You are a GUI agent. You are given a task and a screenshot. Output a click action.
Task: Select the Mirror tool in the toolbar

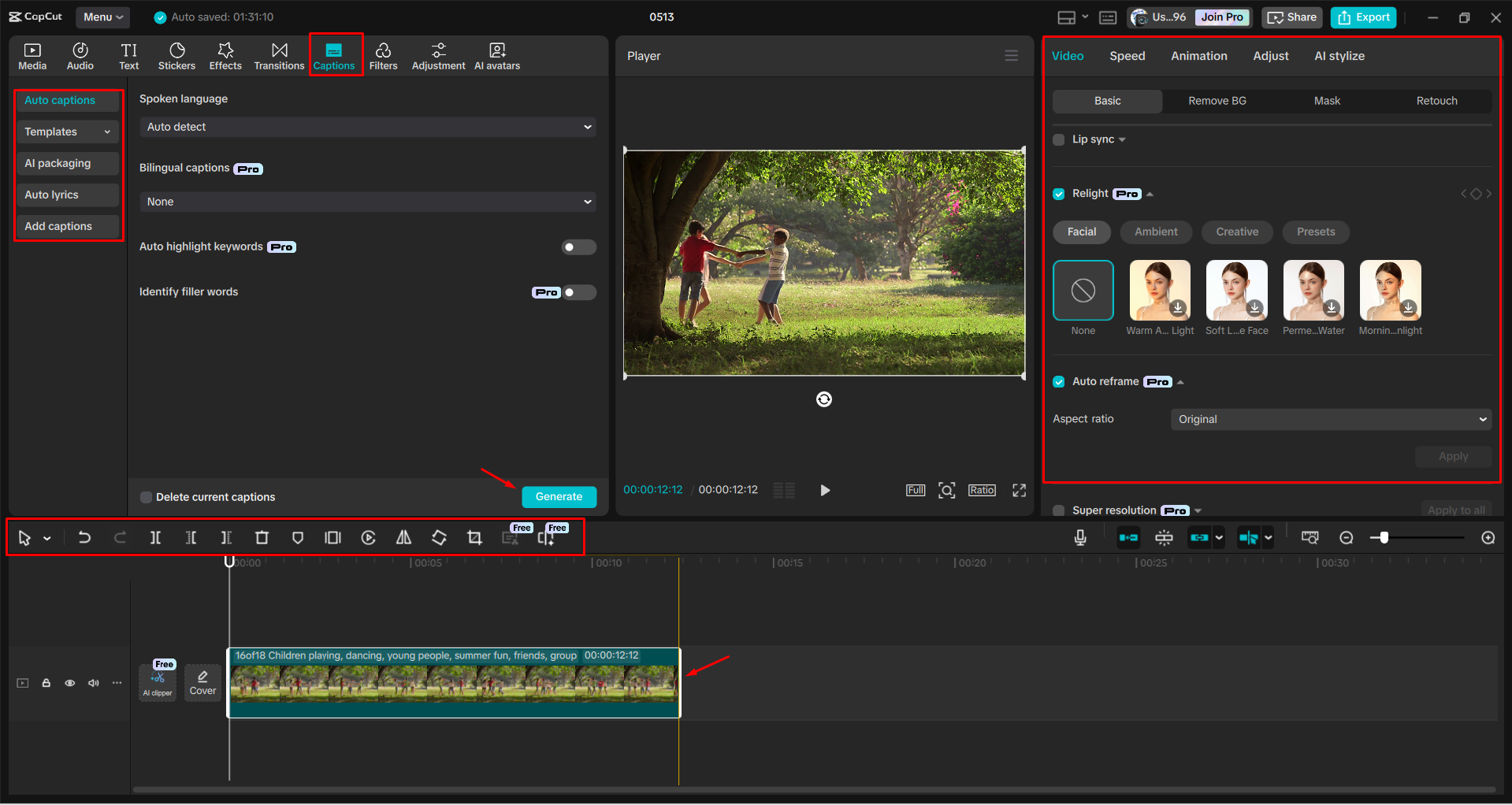pyautogui.click(x=403, y=537)
